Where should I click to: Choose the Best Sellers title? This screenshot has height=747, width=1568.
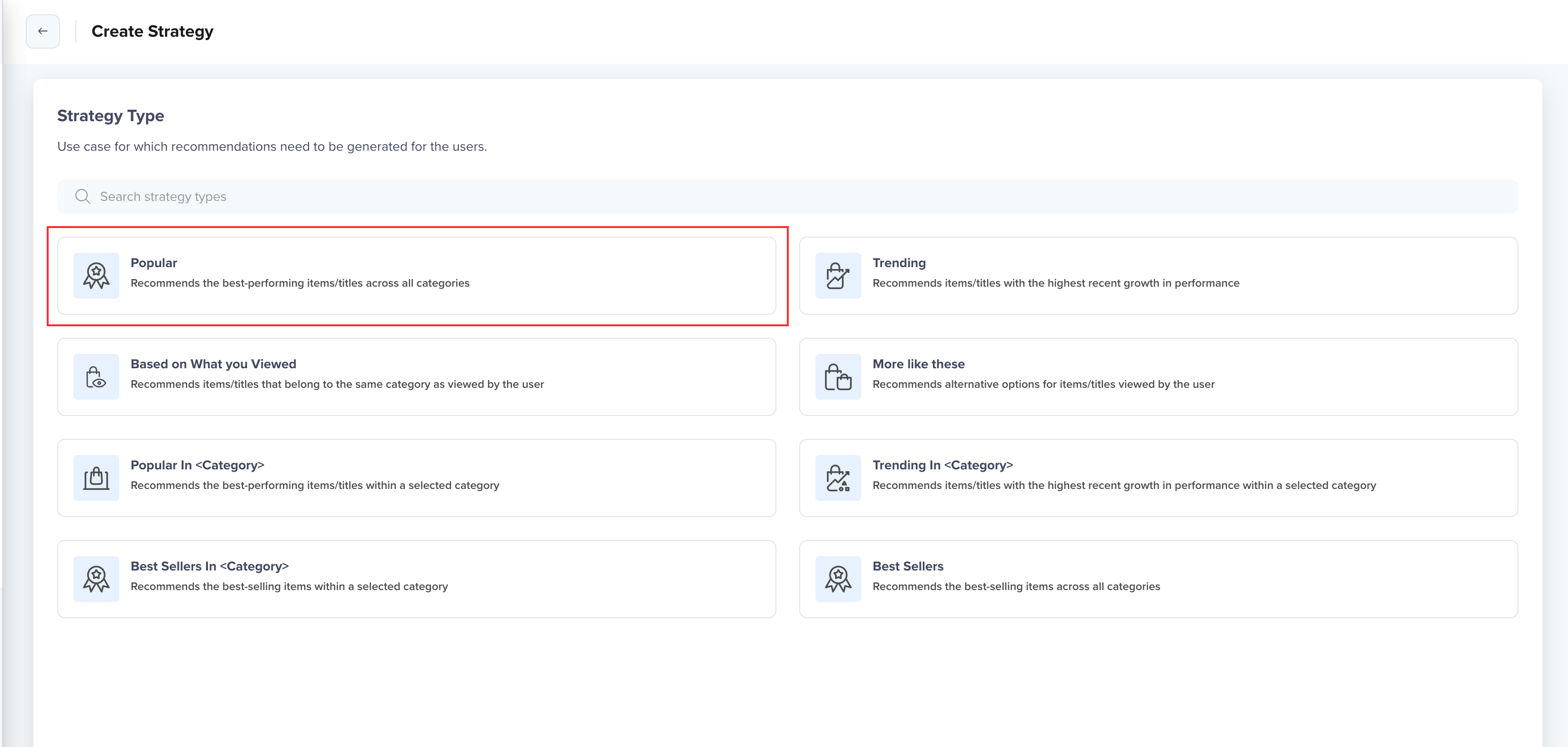pos(908,566)
